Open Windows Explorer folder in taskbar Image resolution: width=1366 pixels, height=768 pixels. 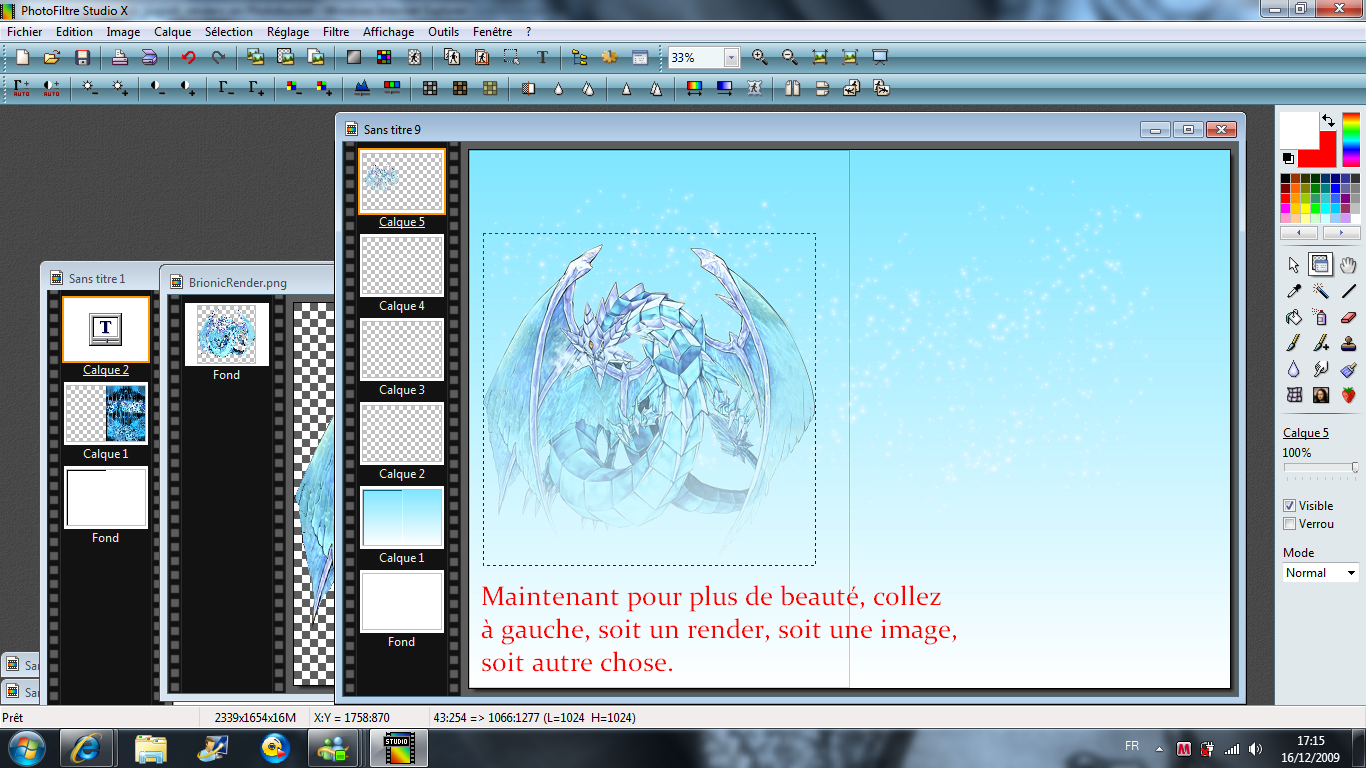(151, 747)
